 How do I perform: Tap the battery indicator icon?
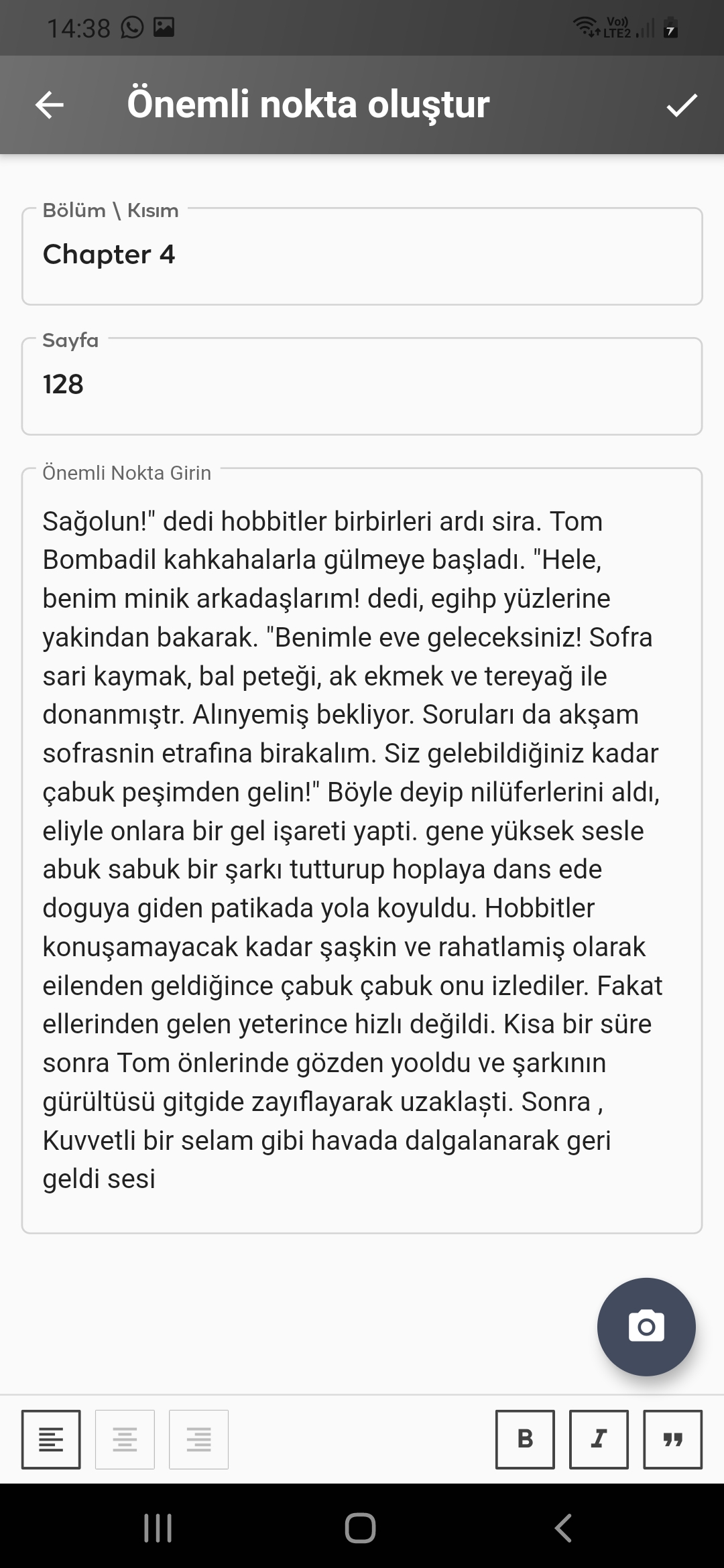click(670, 29)
